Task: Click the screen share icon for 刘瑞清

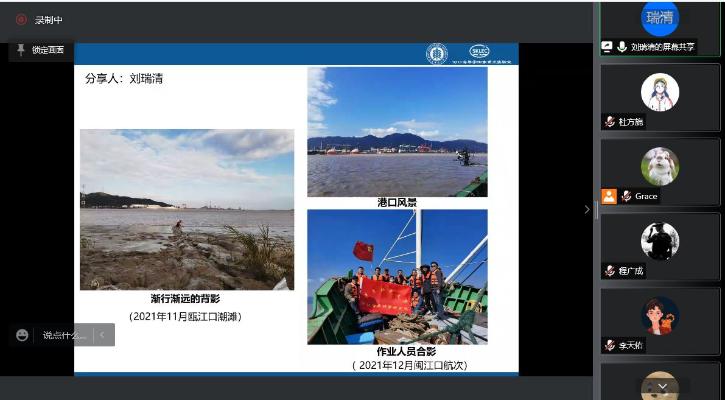Action: (607, 46)
